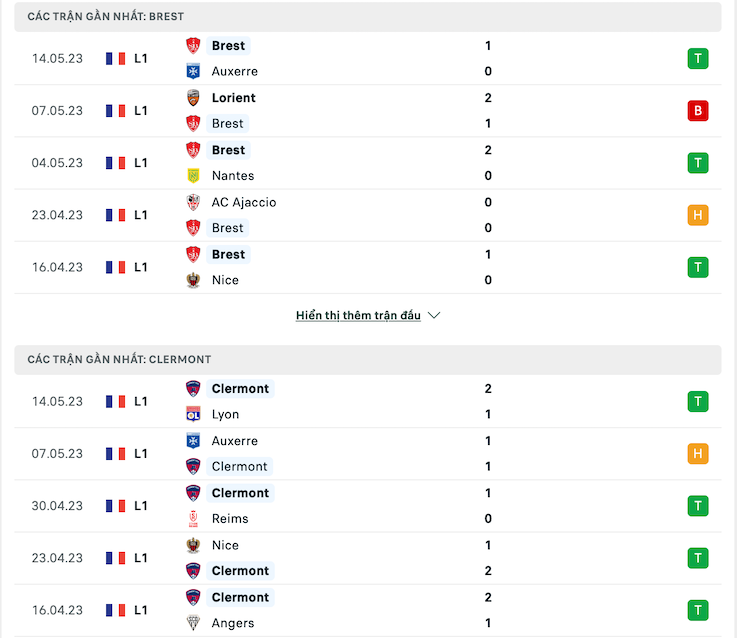This screenshot has height=638, width=737.
Task: Click the Auxerre crest in Brest section
Action: (x=193, y=71)
